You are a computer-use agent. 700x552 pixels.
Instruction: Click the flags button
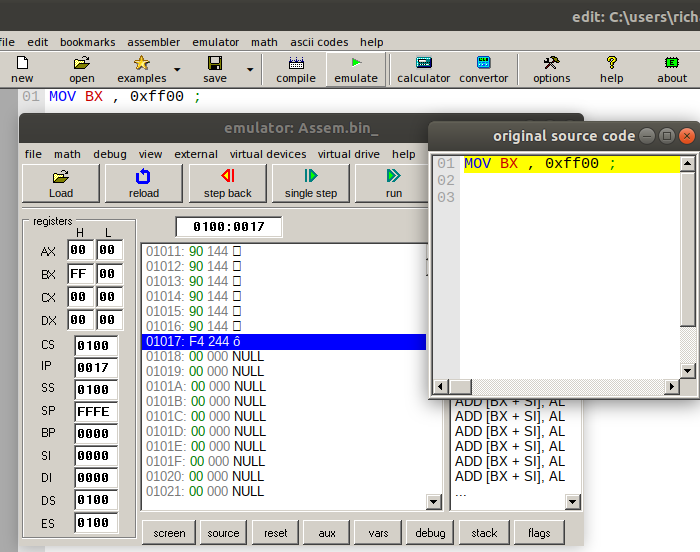[x=539, y=533]
